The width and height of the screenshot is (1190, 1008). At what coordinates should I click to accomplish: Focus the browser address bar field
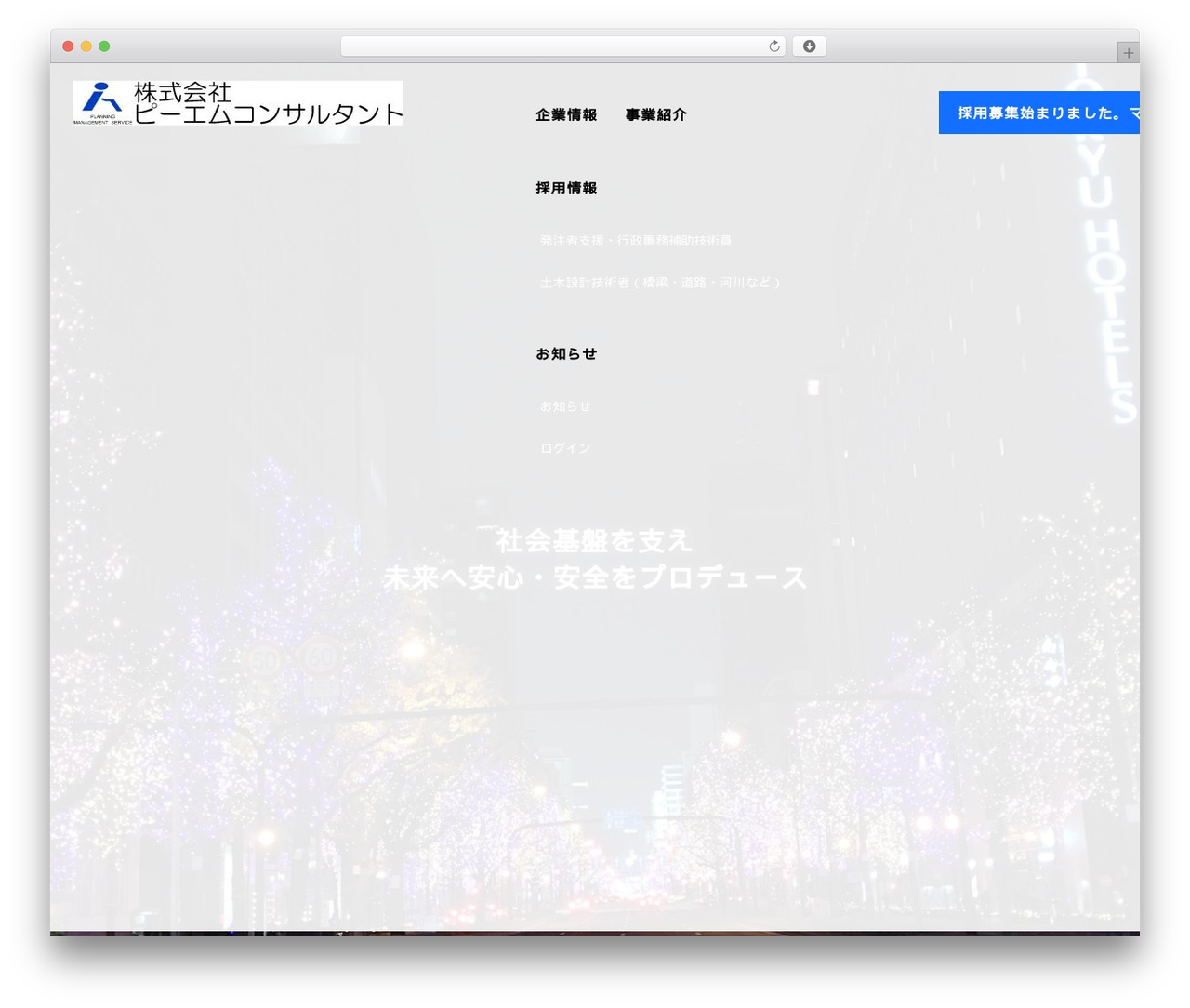tap(563, 46)
